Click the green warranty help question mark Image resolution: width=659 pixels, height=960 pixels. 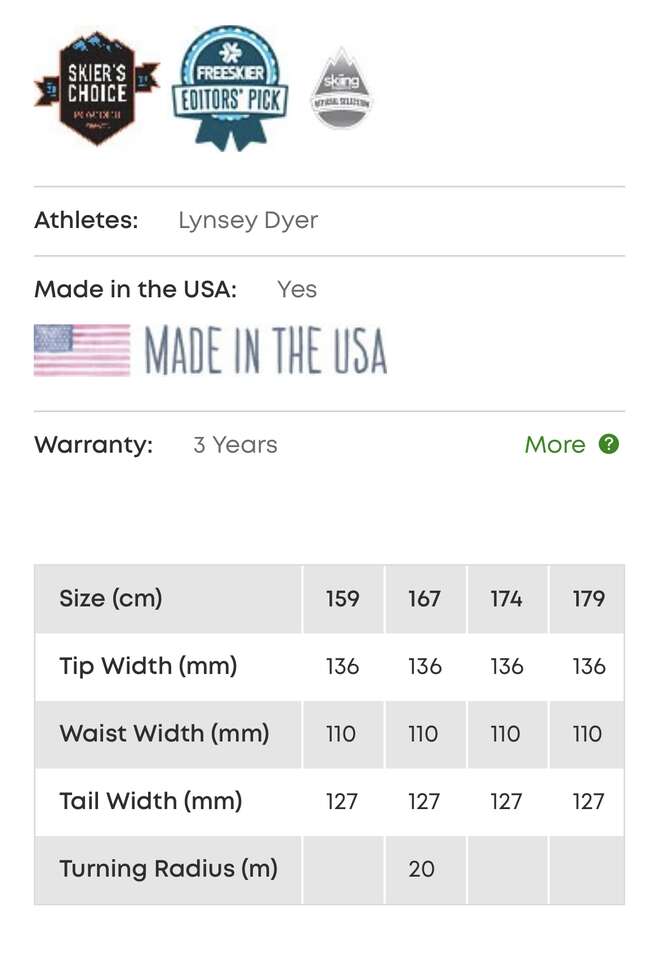(609, 444)
